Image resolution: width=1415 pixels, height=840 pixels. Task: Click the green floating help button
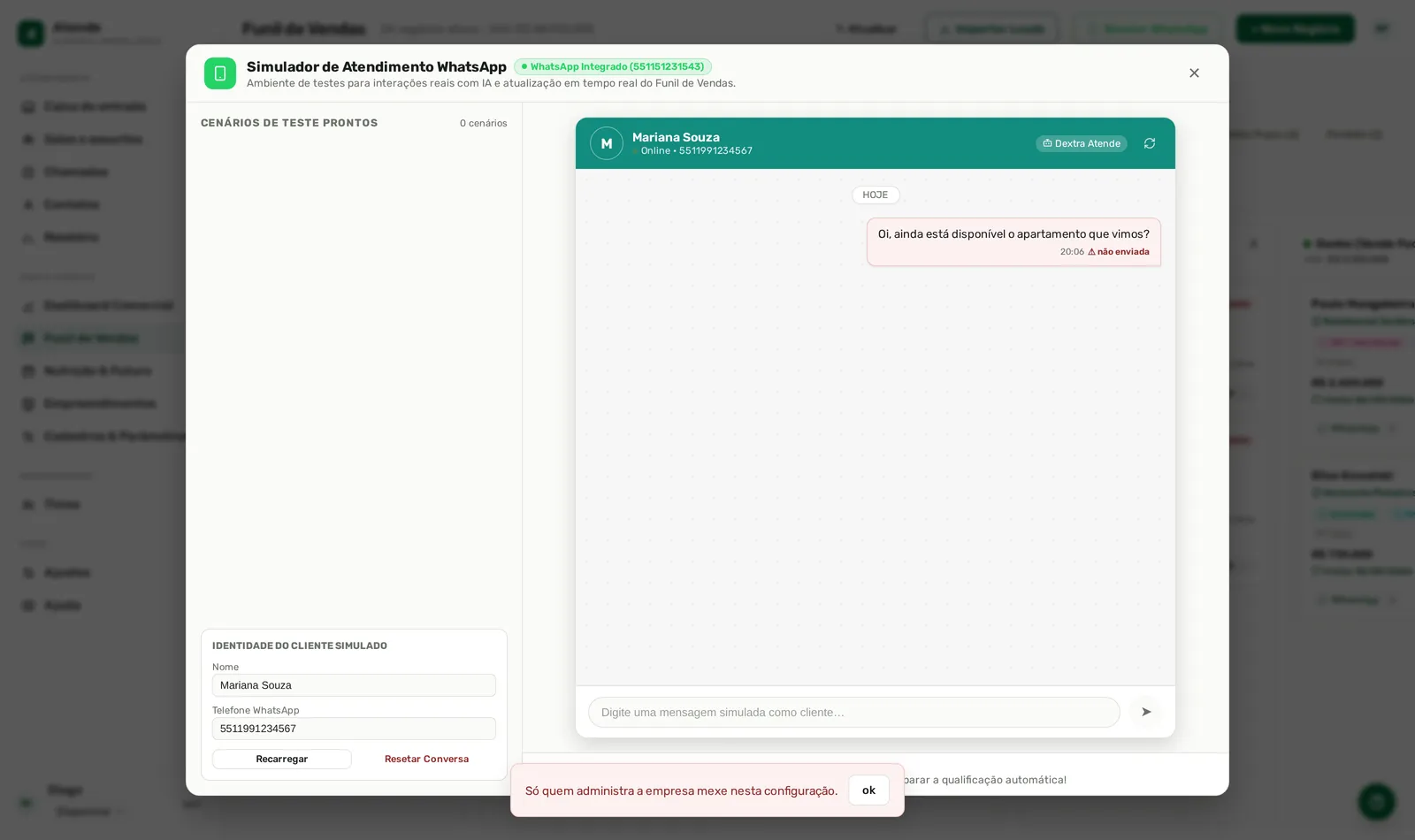click(1377, 802)
